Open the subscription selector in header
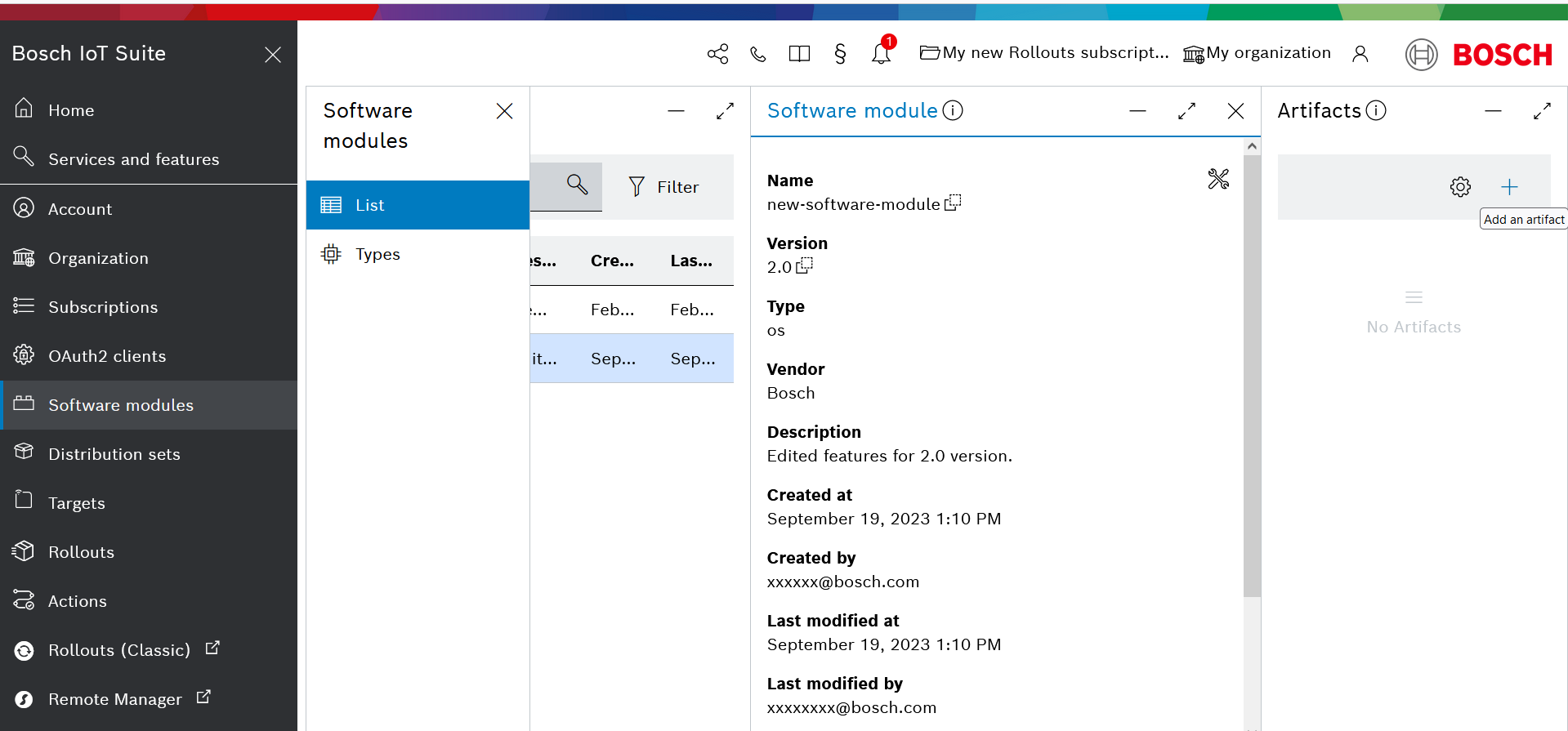Screen dimensions: 1568x731 point(1044,53)
